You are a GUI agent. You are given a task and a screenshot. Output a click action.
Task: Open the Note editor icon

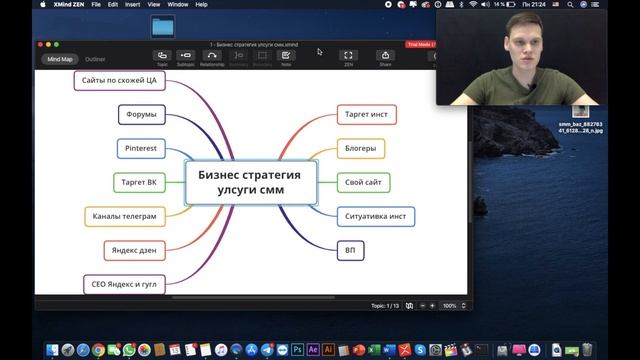286,56
